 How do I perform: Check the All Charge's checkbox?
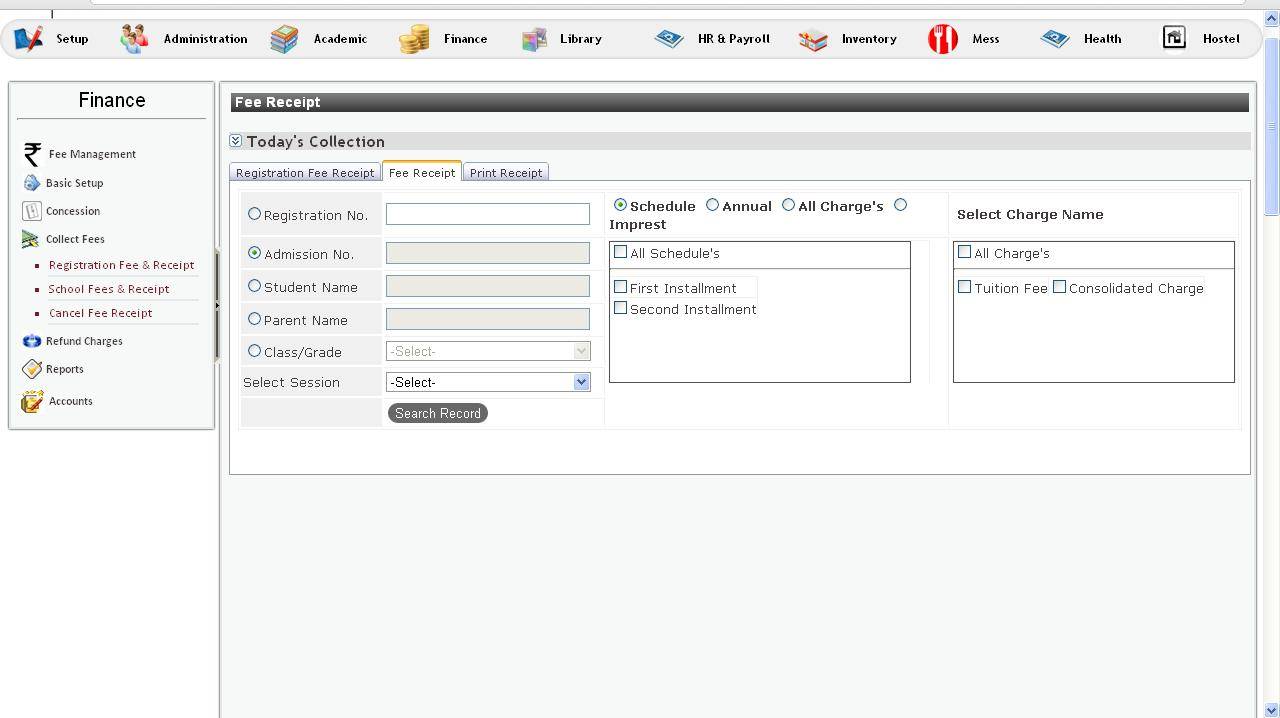pos(964,252)
